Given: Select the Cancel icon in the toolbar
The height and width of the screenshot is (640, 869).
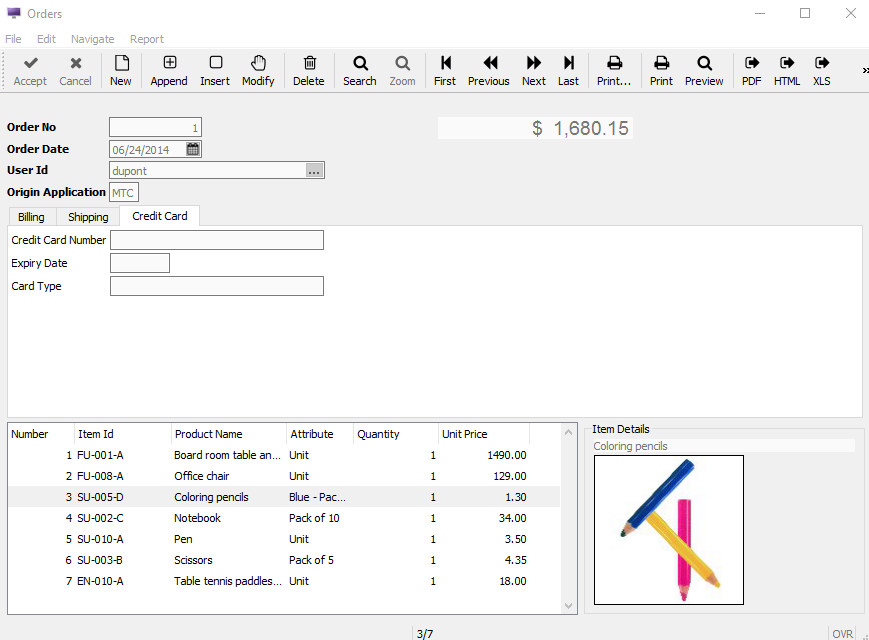Looking at the screenshot, I should click(75, 70).
